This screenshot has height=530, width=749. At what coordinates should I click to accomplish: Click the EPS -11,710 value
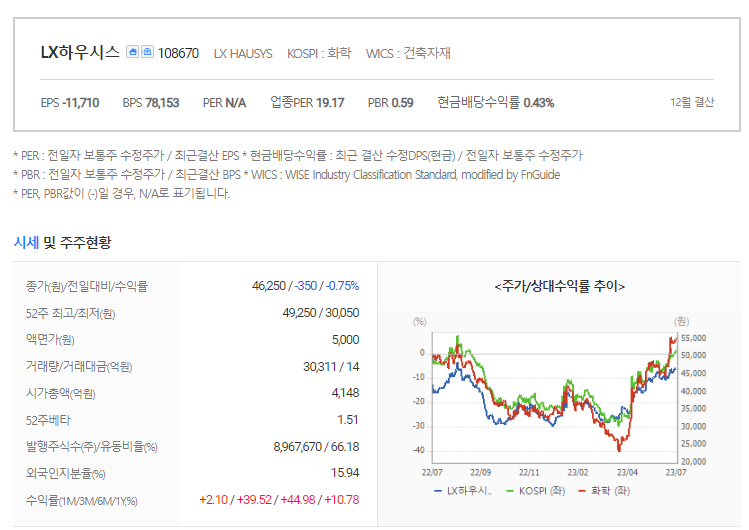[x=70, y=103]
